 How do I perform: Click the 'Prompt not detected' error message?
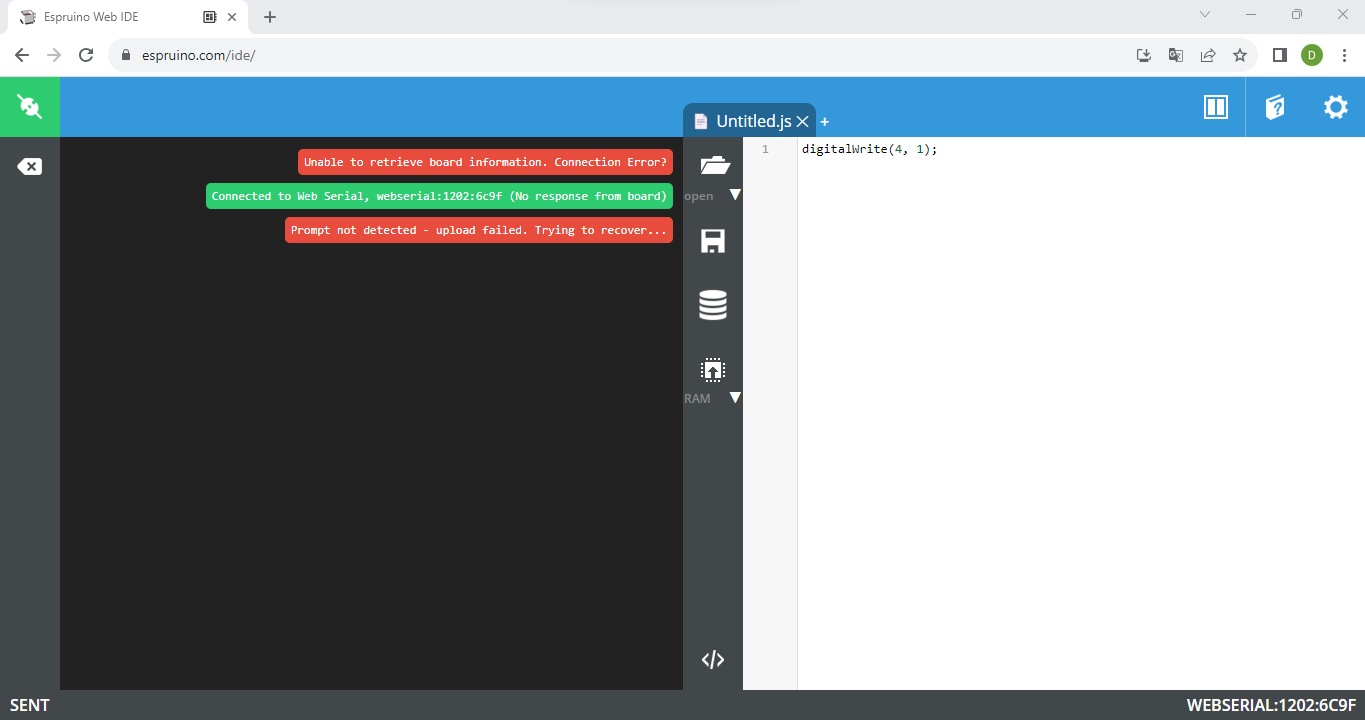478,230
